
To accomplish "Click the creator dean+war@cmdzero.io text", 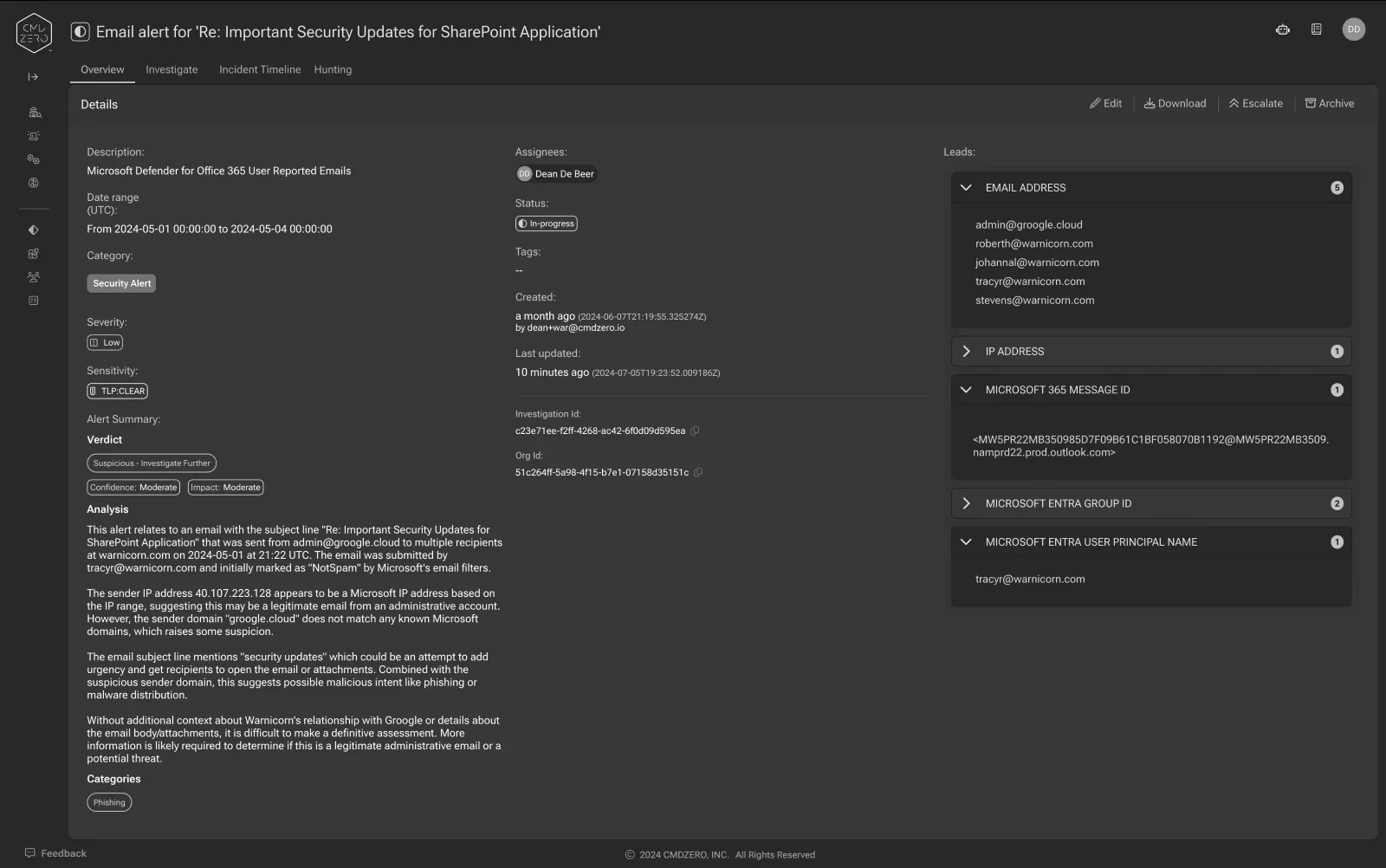I will tap(575, 328).
